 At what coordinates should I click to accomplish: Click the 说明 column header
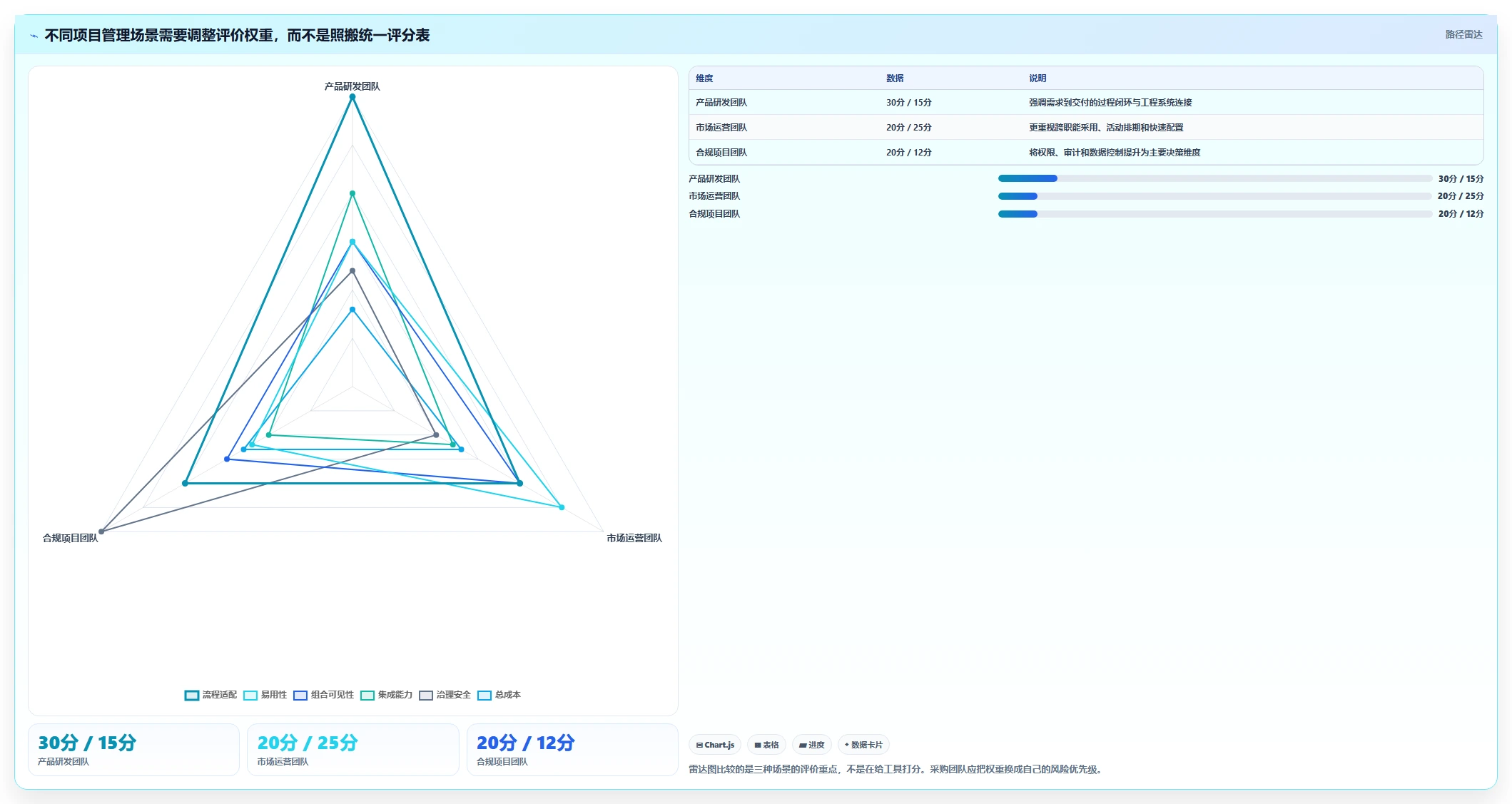pyautogui.click(x=1037, y=78)
